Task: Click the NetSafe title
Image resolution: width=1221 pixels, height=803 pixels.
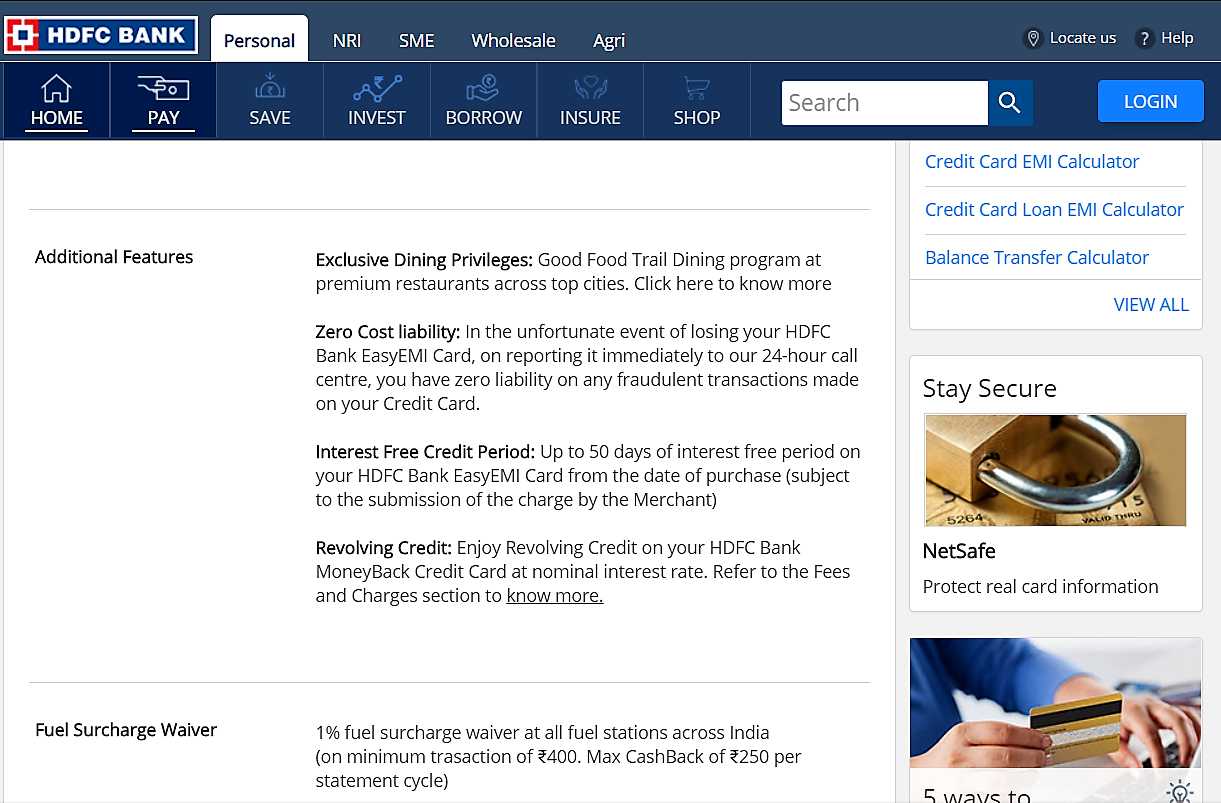Action: 959,551
